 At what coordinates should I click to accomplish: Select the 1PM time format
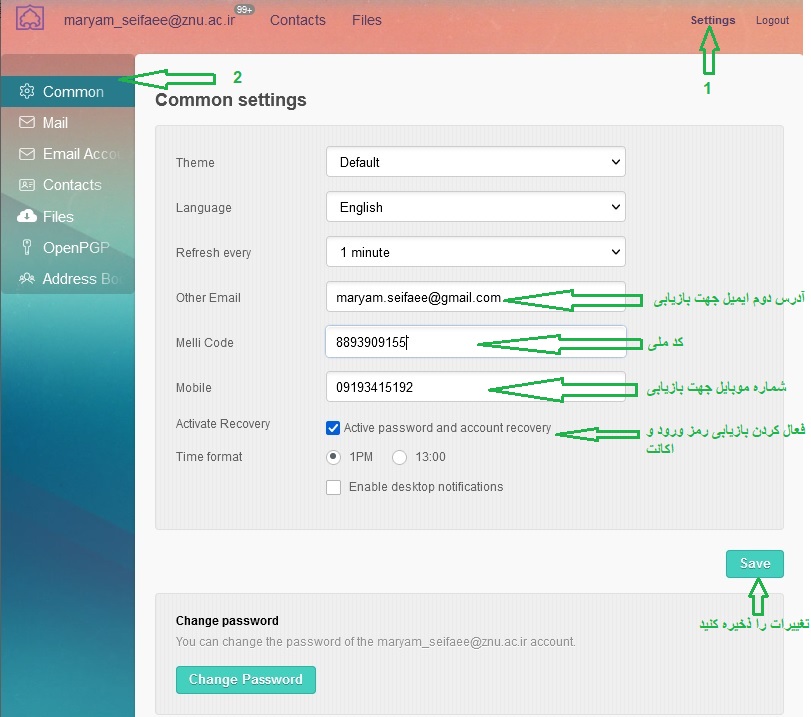[x=334, y=457]
